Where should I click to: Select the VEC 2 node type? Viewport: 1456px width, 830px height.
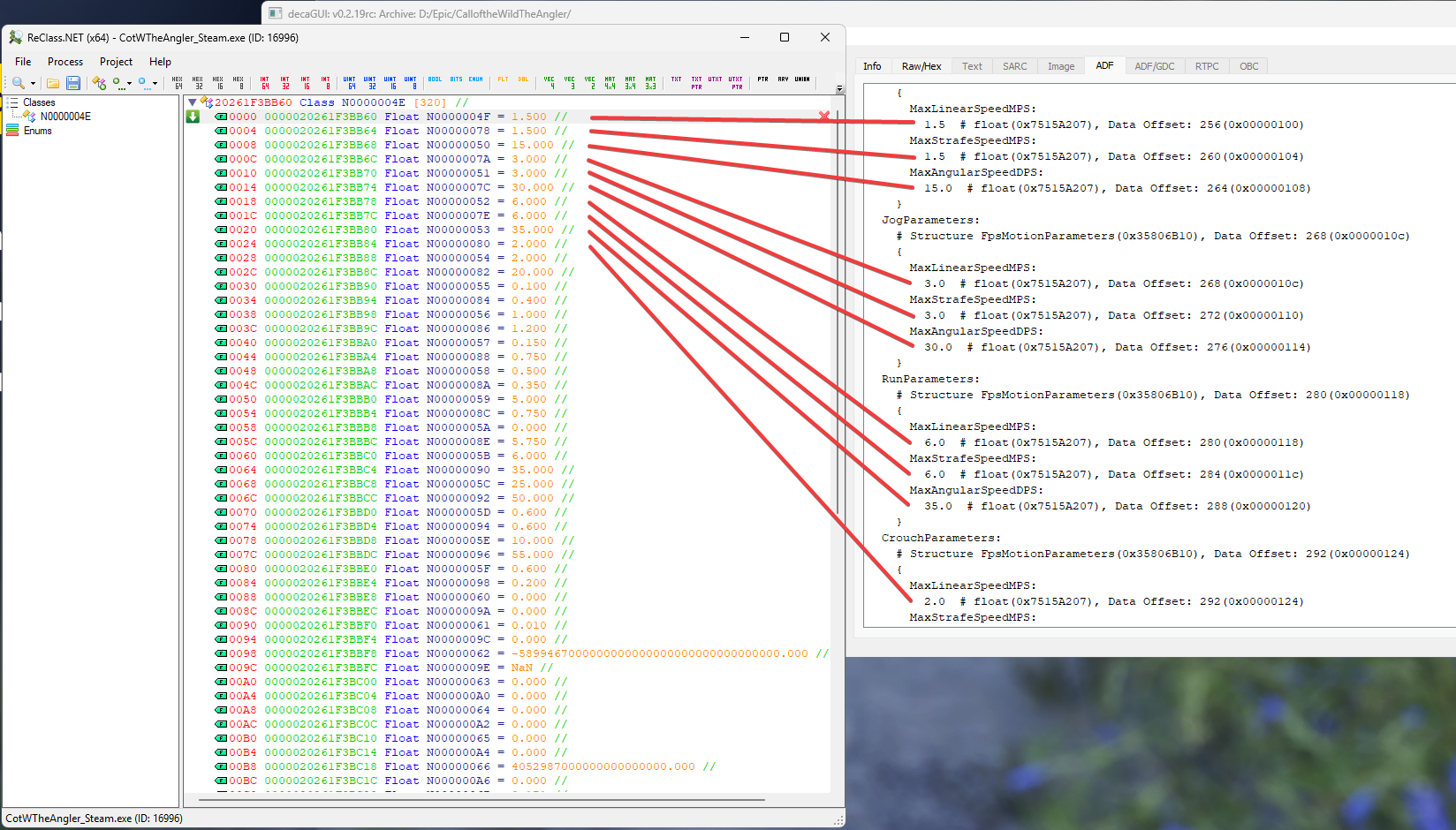point(590,82)
